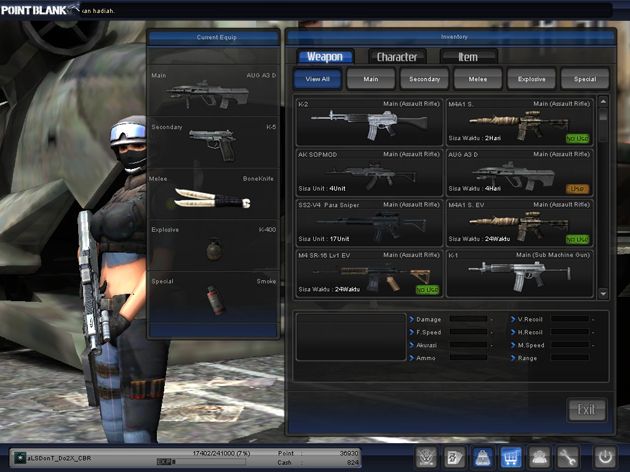Click player name aLSDonT_Do2X_CBR
This screenshot has height=472, width=630.
coord(59,458)
